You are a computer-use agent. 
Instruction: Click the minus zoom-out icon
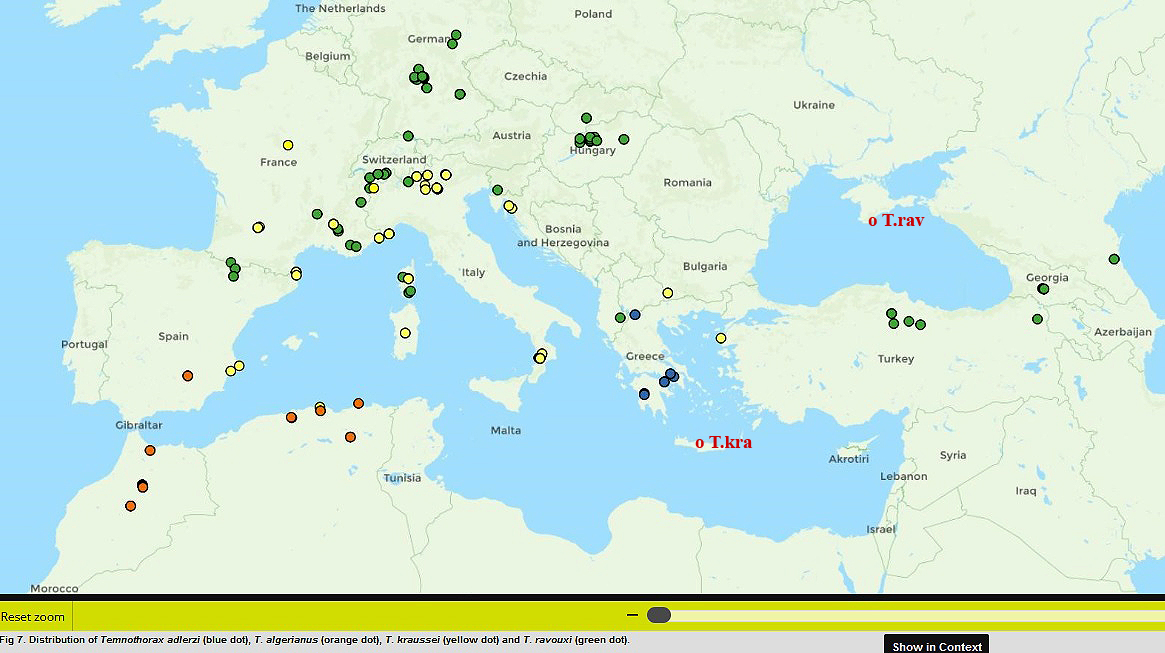(x=632, y=615)
